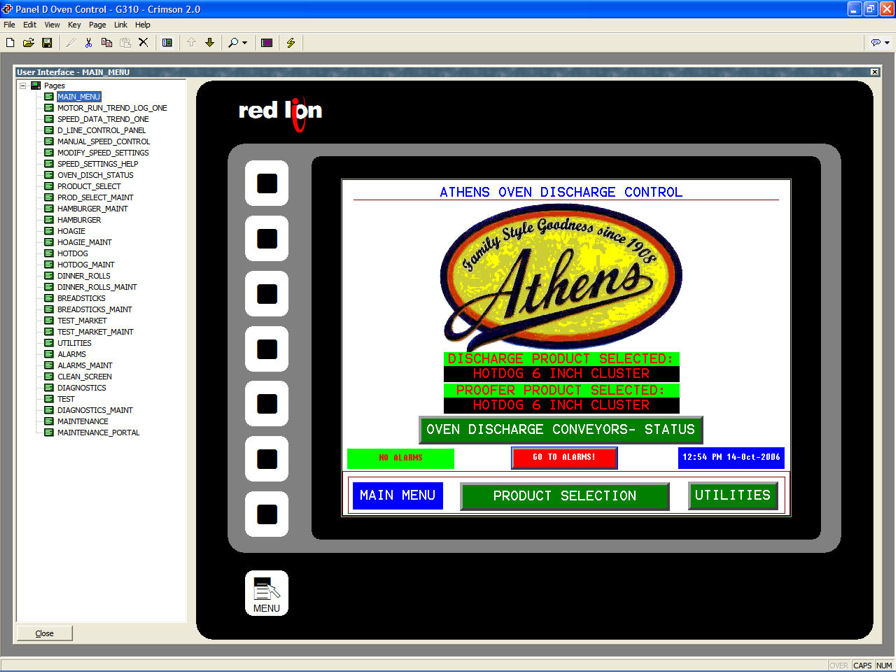896x672 pixels.
Task: Click the third soft key on the panel
Action: coord(267,294)
